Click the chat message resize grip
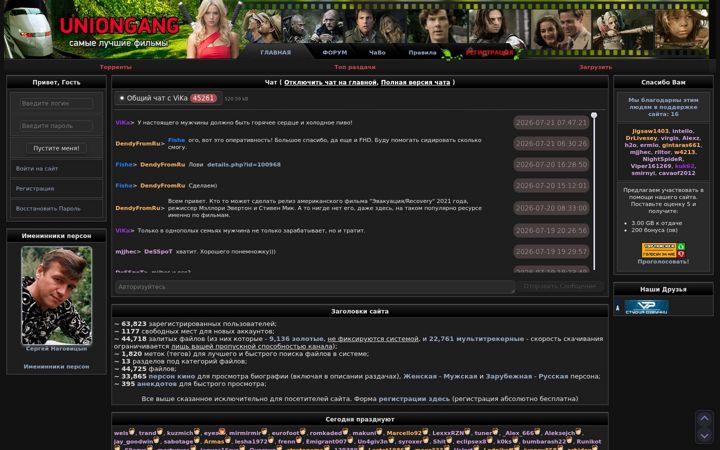The image size is (720, 450). (512, 291)
